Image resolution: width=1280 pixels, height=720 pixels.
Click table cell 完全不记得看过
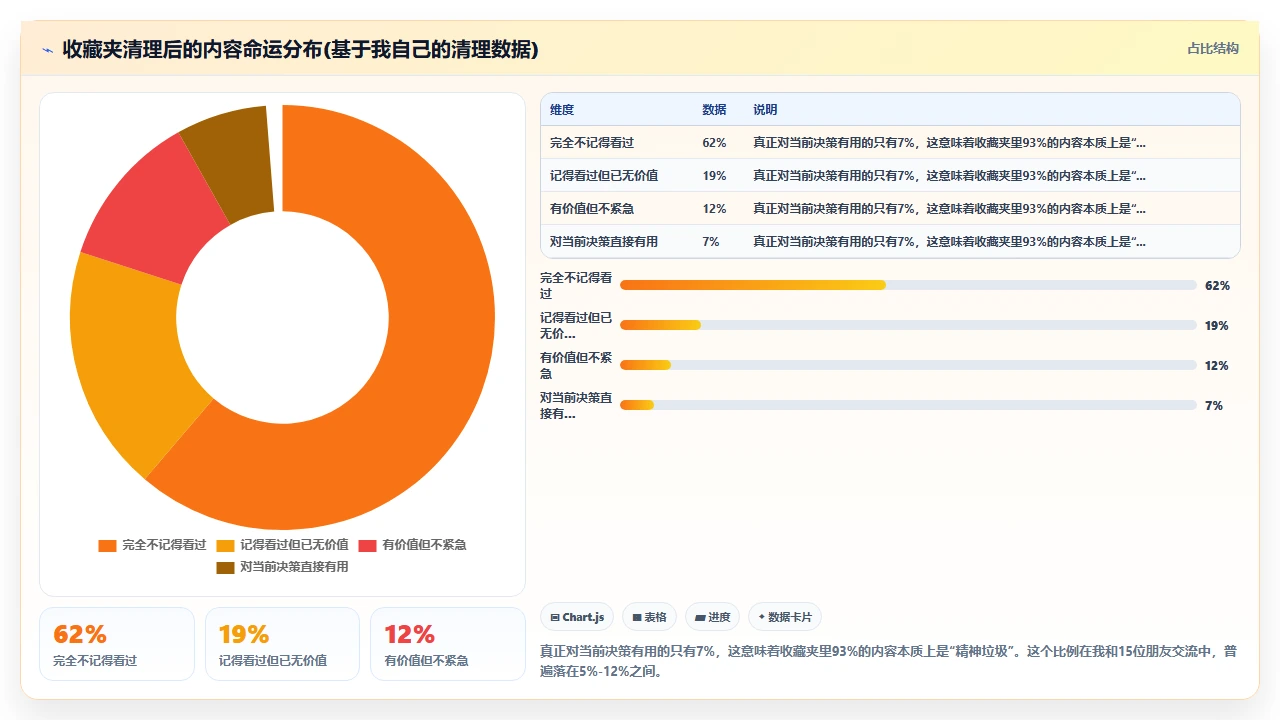point(592,143)
